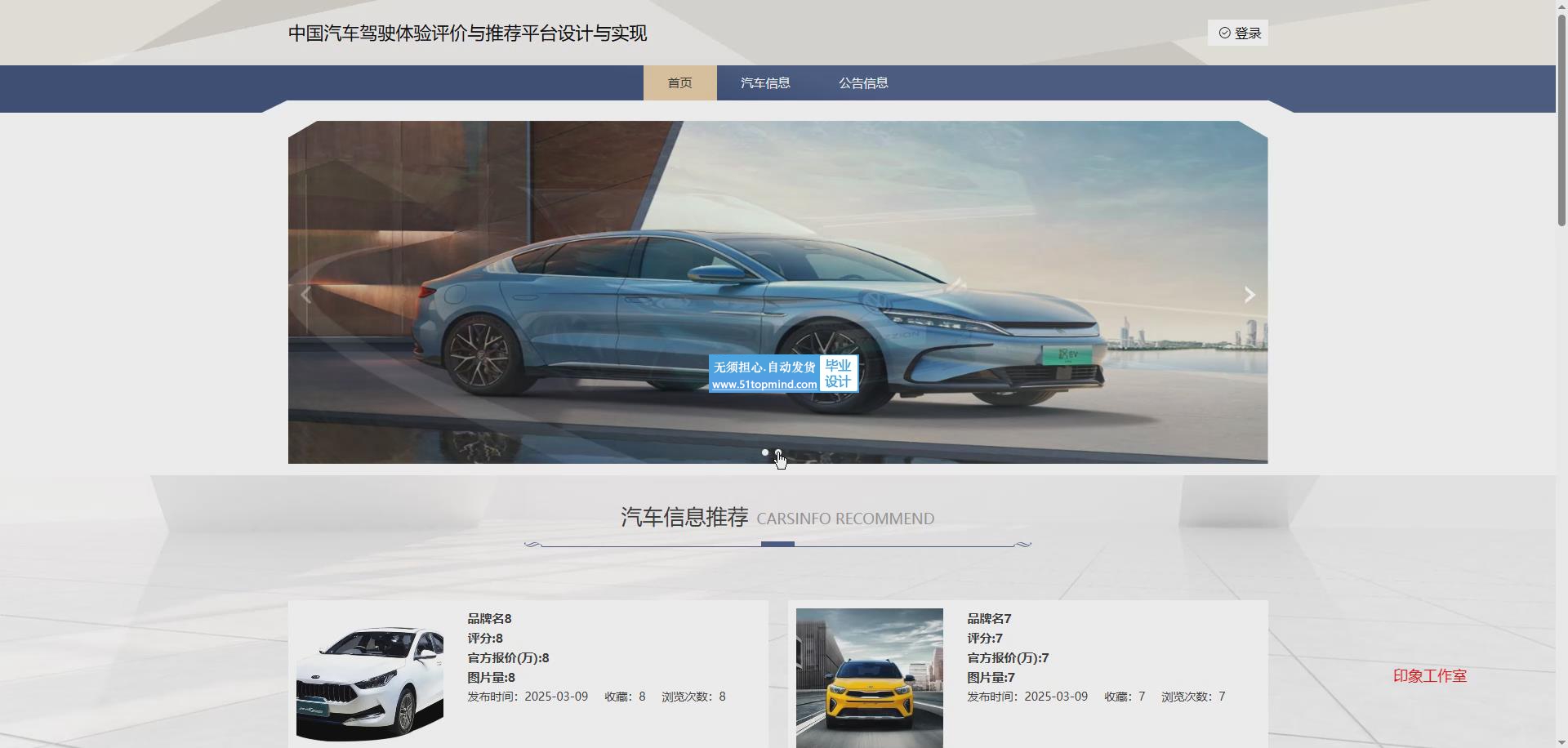Click the 品牌名8 car title
The height and width of the screenshot is (748, 1568).
point(489,619)
